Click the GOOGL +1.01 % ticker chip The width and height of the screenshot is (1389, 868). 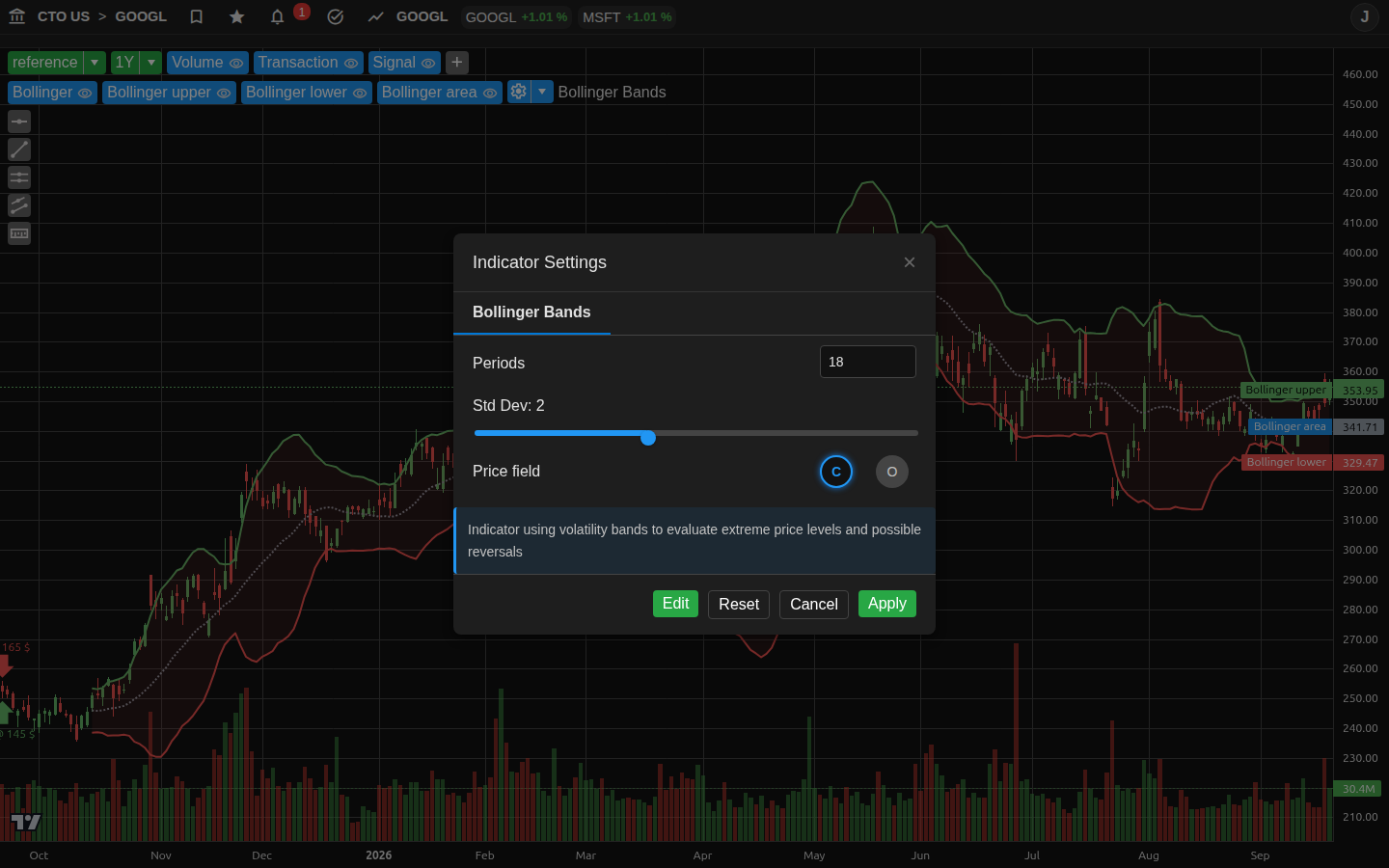pos(517,17)
